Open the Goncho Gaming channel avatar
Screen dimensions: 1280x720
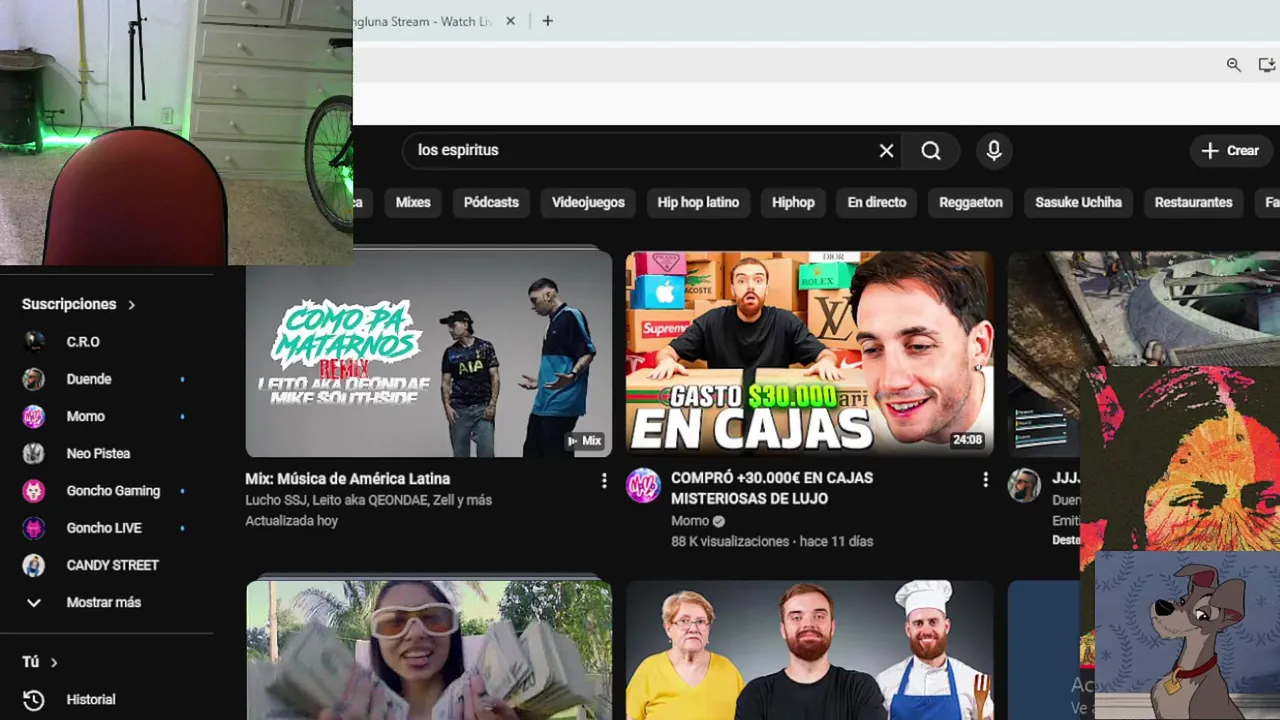[34, 491]
